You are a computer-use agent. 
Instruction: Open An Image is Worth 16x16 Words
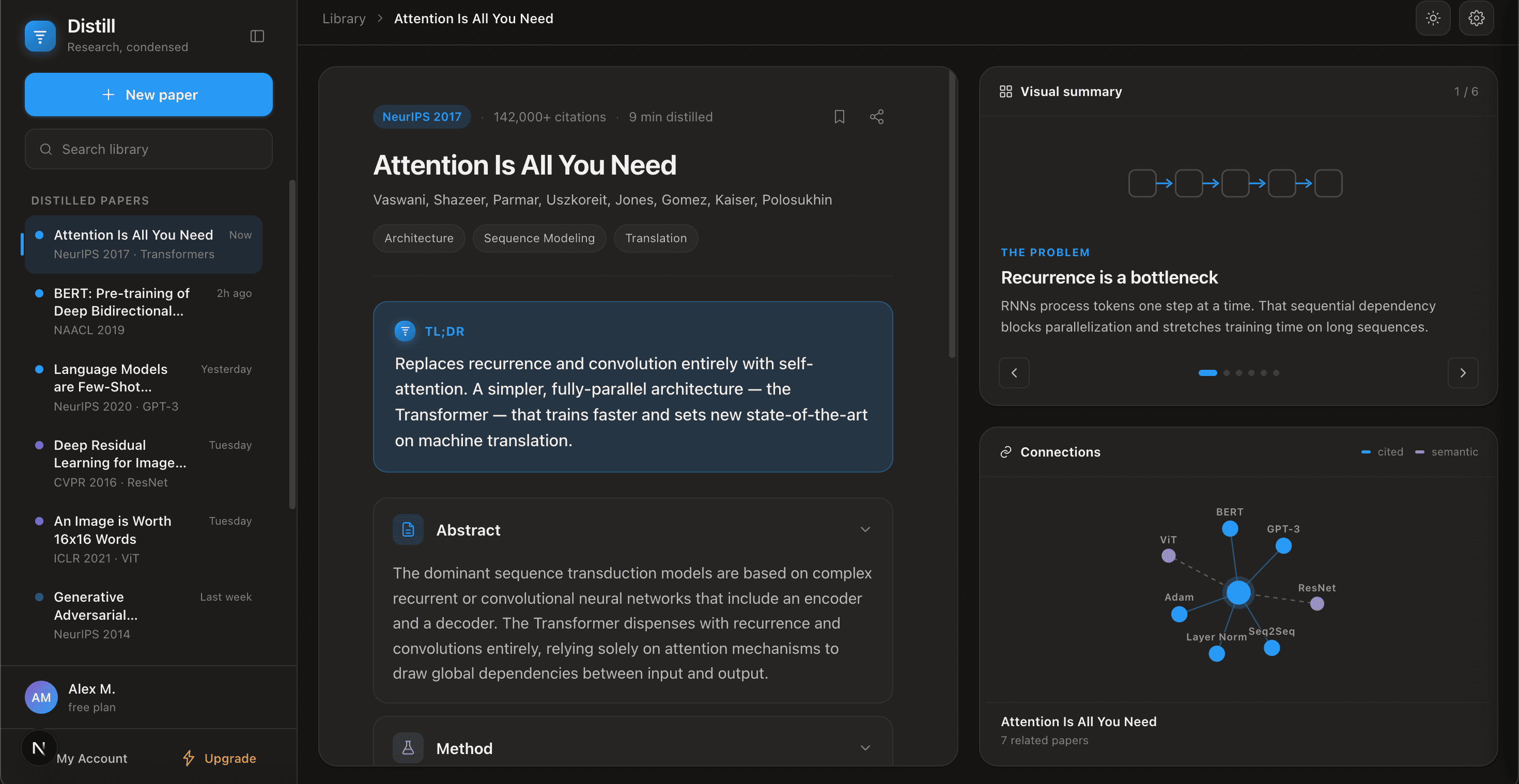(x=143, y=539)
